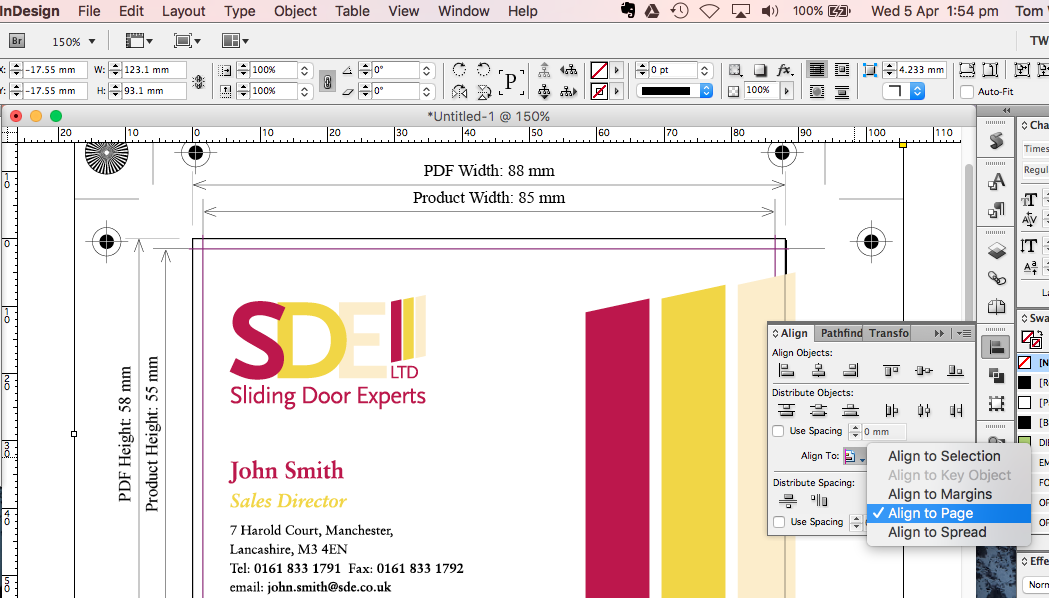The height and width of the screenshot is (598, 1049).
Task: Click the drop shadow icon in control bar
Action: (760, 70)
